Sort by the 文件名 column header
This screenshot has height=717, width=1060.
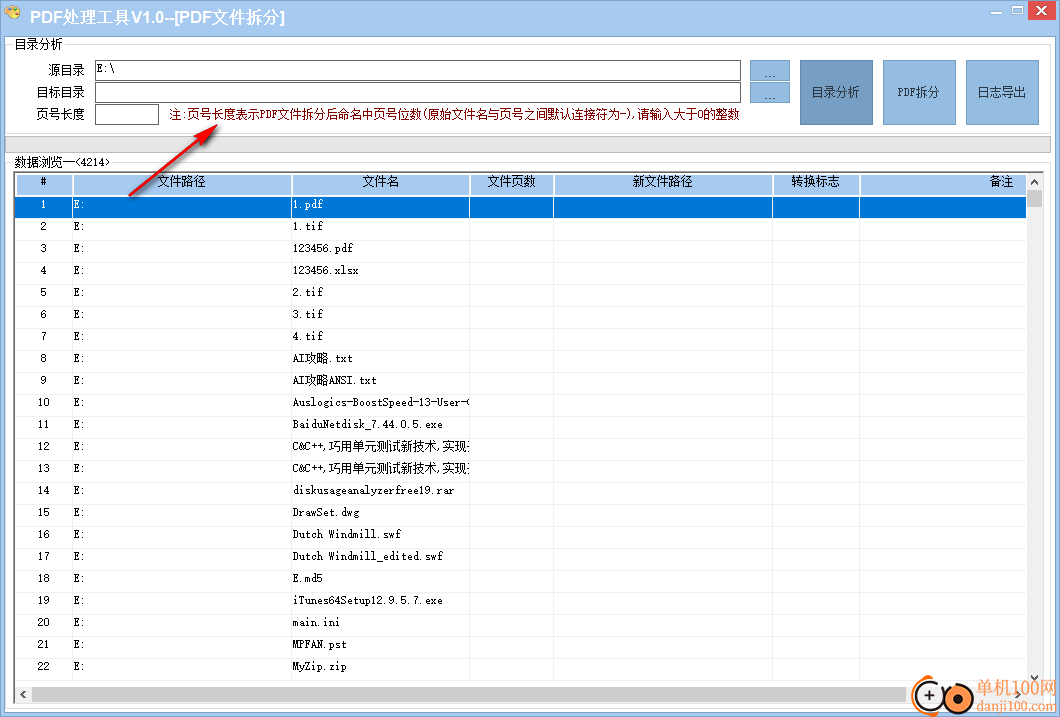(x=381, y=182)
